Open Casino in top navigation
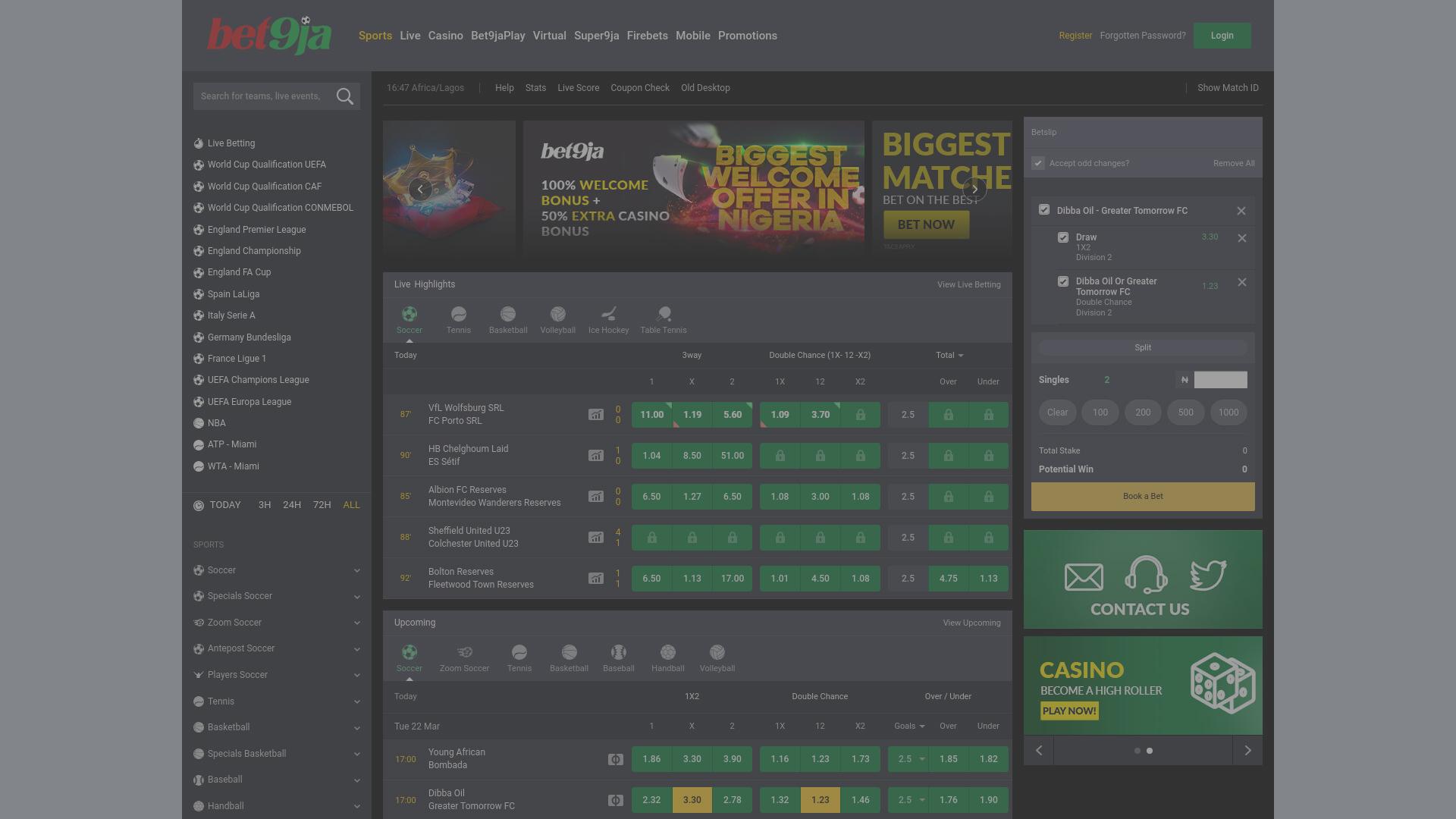1456x819 pixels. [x=446, y=36]
